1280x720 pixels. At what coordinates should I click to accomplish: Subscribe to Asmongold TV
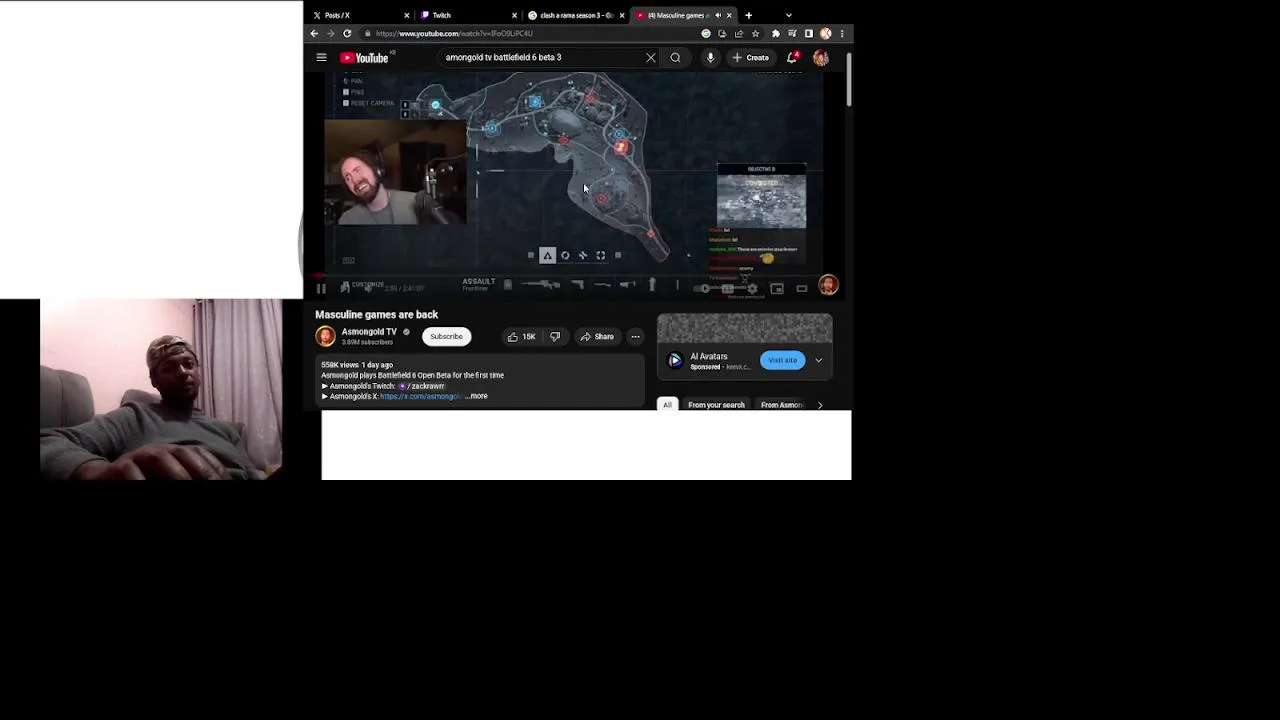coord(446,336)
